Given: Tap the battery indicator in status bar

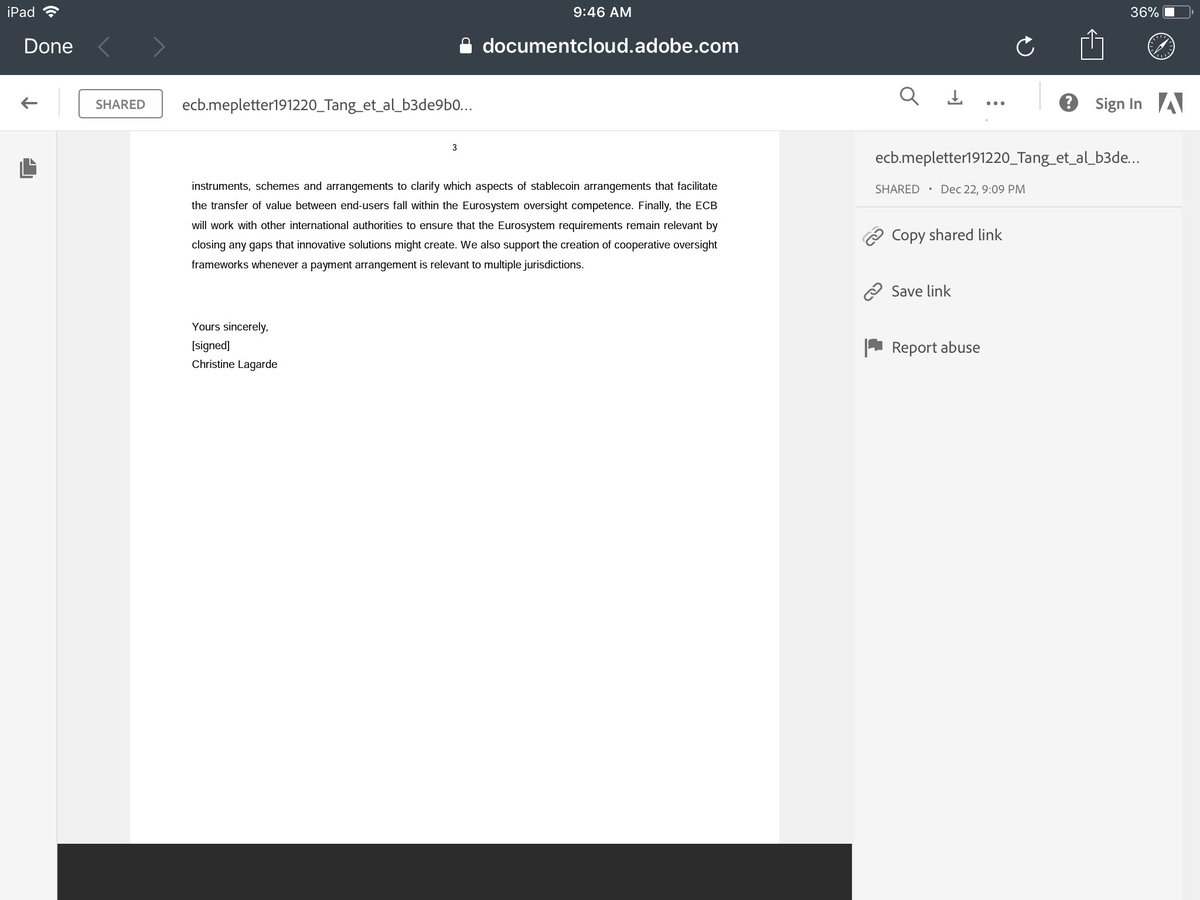Looking at the screenshot, I should (x=1176, y=12).
